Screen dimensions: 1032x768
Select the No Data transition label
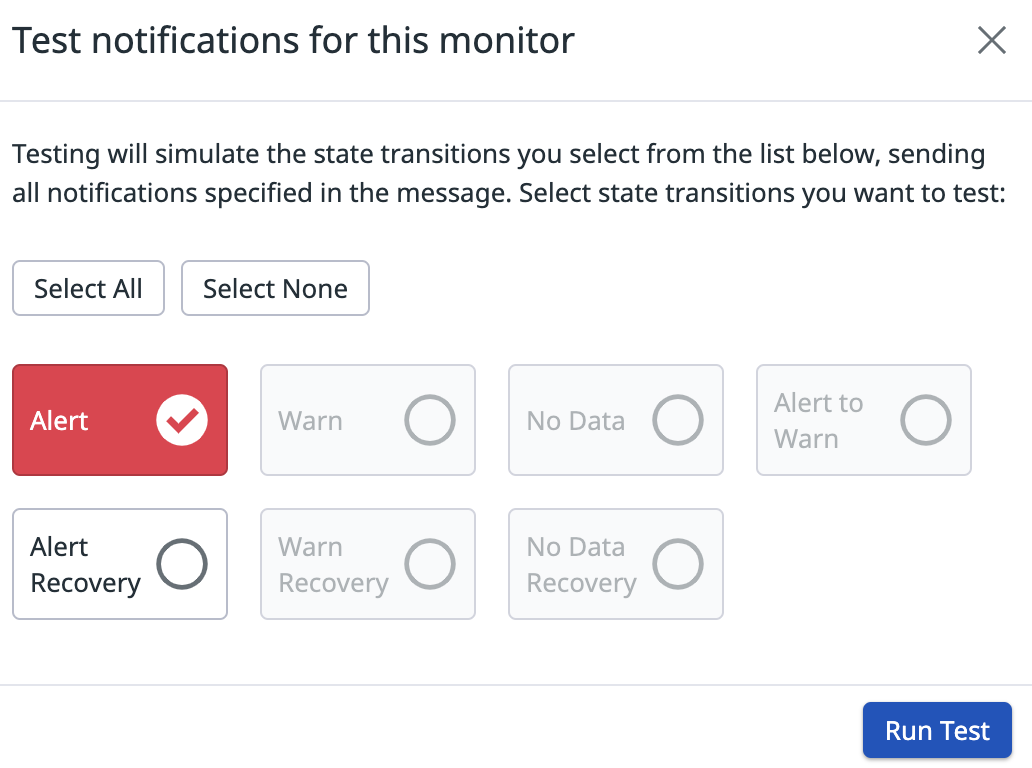click(x=576, y=421)
